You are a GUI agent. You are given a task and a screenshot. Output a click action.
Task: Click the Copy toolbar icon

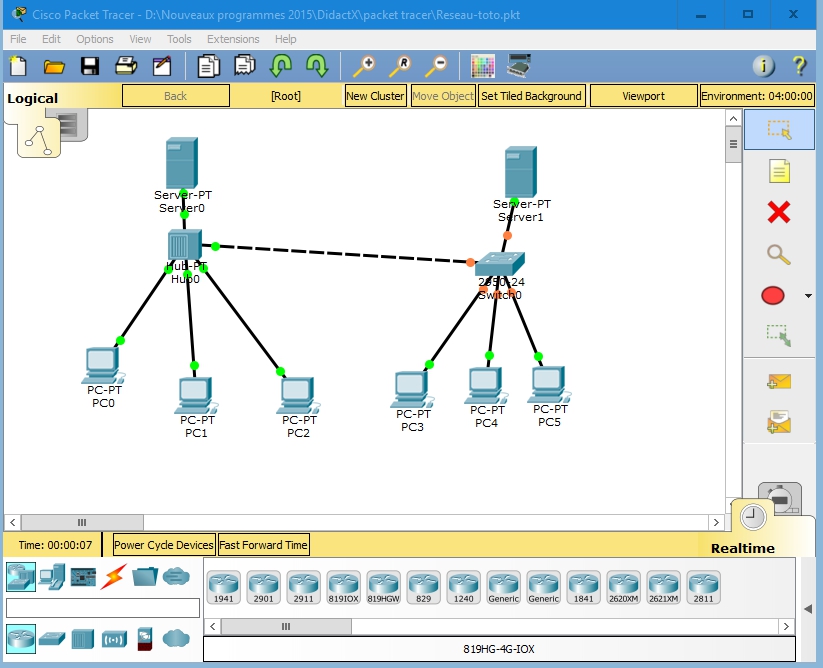[x=208, y=67]
